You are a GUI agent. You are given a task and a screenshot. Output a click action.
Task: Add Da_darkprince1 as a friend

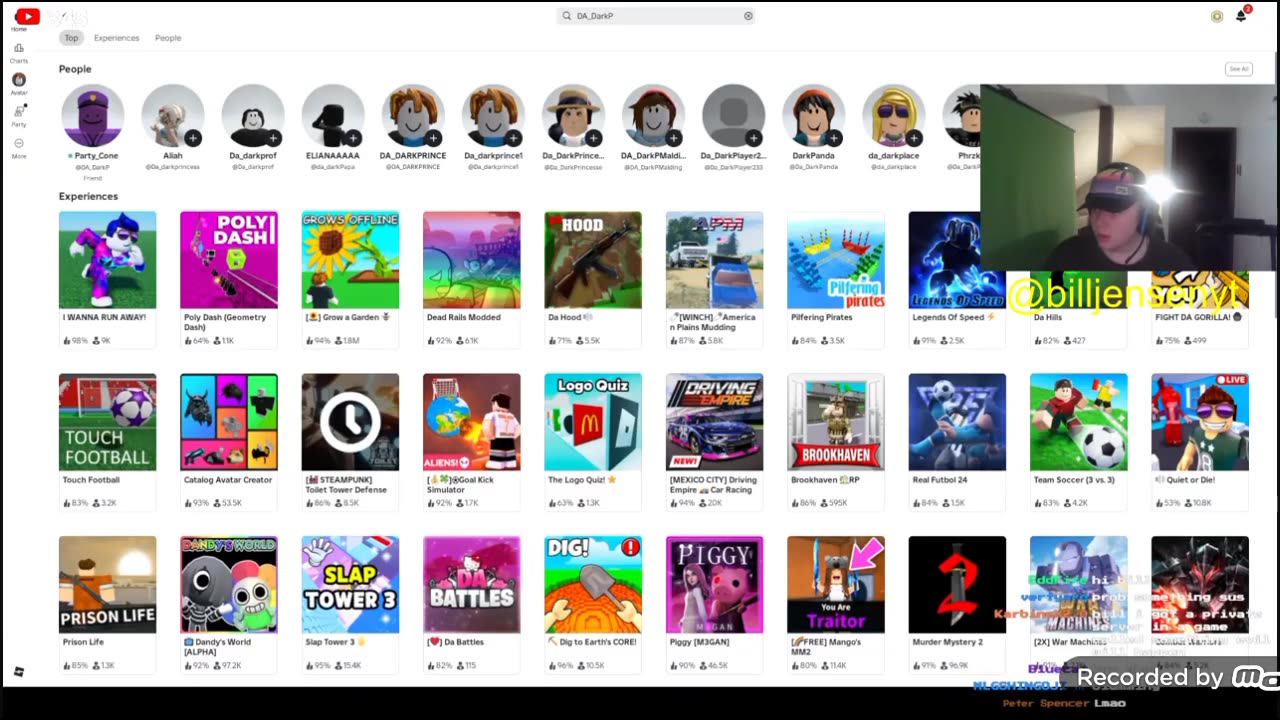point(513,138)
